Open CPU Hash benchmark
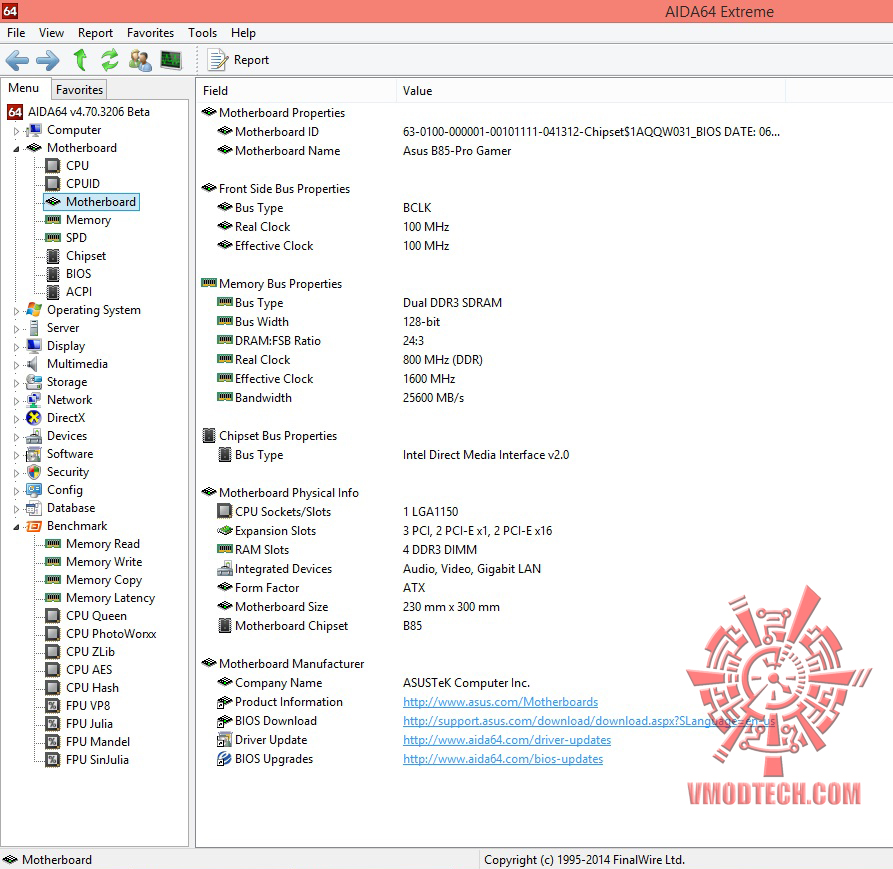The image size is (893, 869). click(92, 688)
